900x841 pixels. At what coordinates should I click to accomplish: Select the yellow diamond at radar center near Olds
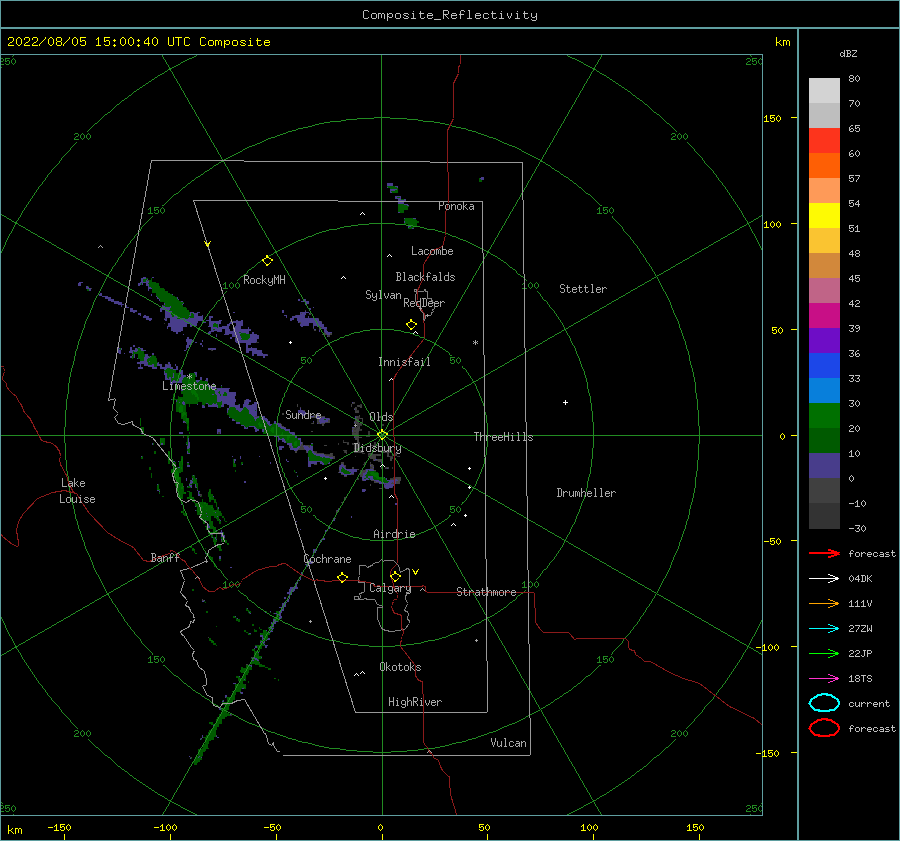pyautogui.click(x=382, y=435)
